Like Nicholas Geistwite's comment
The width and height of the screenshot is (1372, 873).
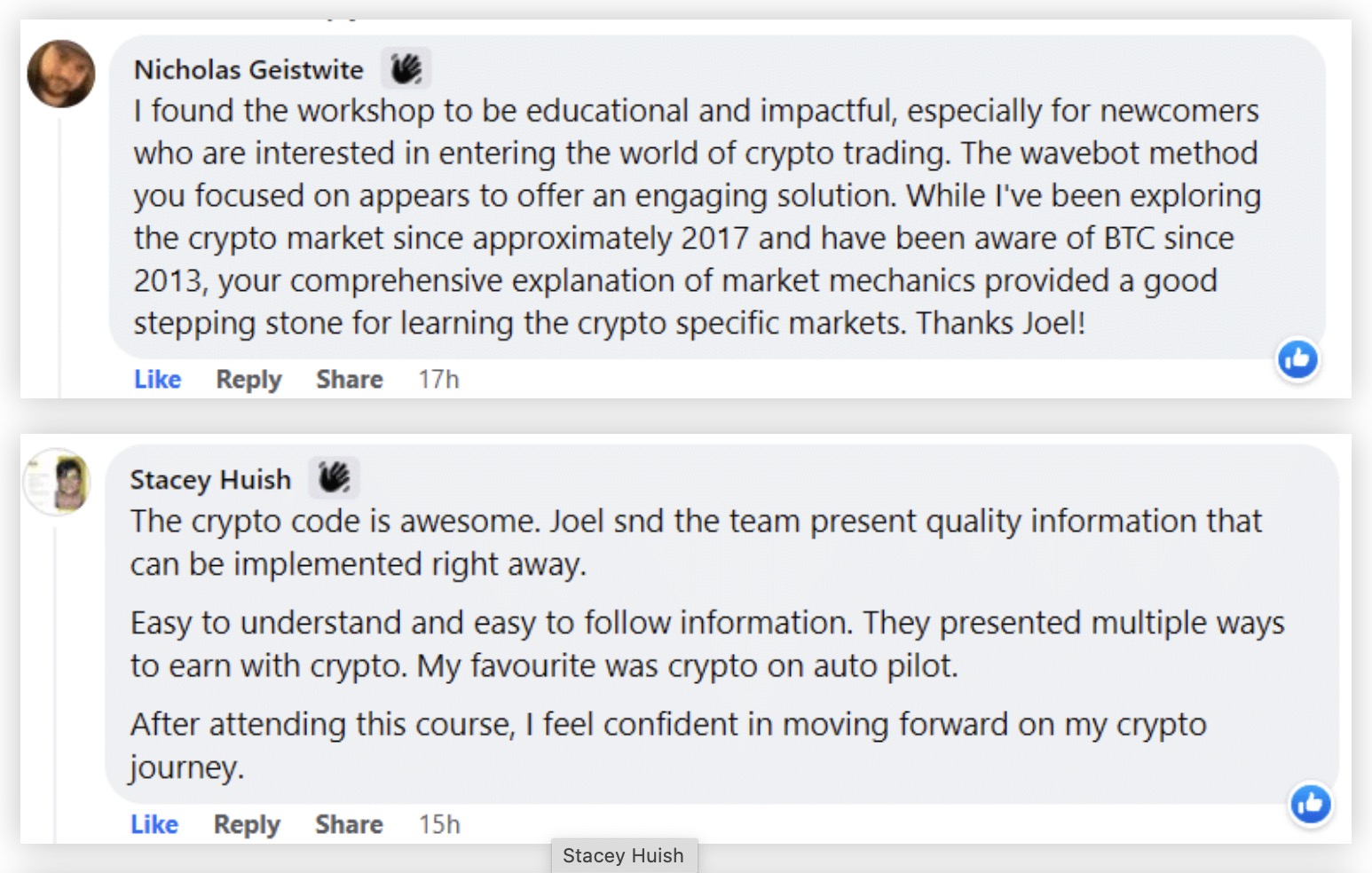[x=157, y=380]
